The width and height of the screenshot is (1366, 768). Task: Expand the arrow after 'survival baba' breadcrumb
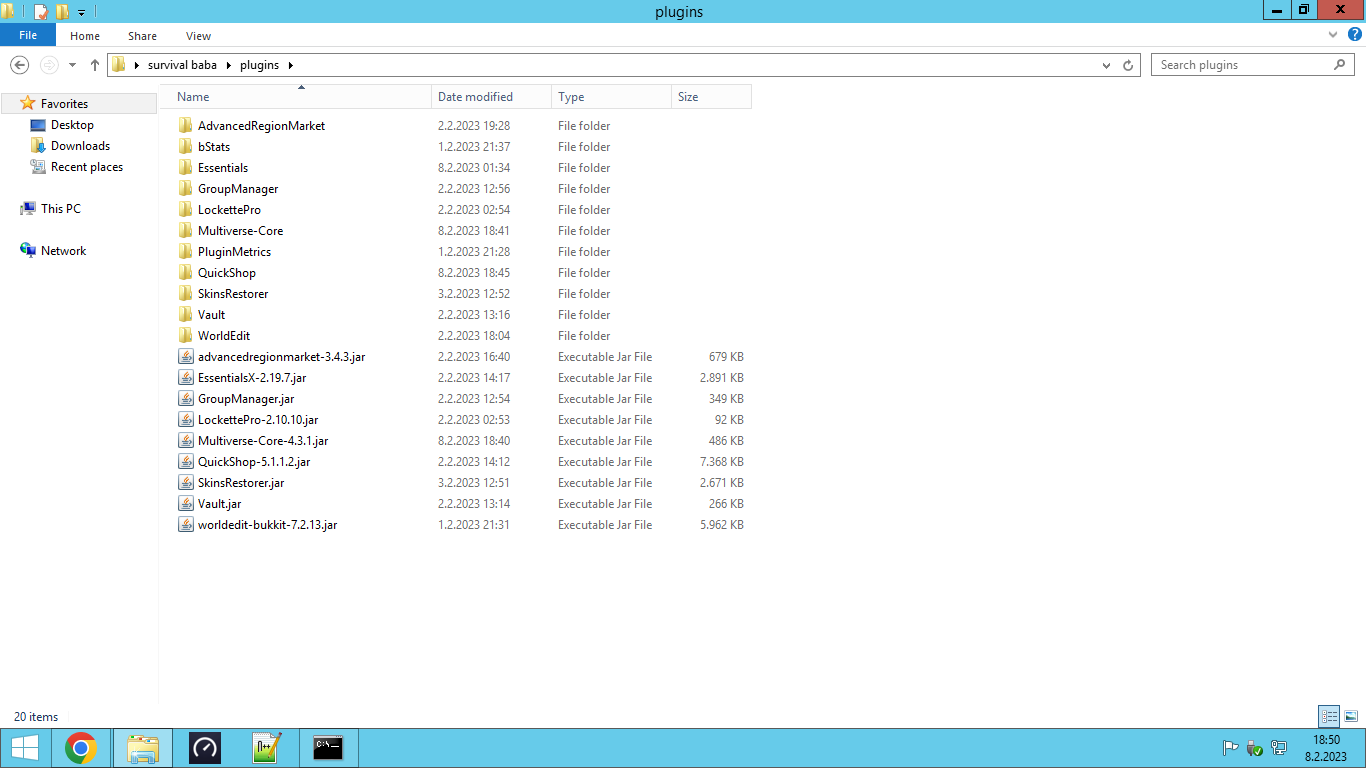coord(228,65)
